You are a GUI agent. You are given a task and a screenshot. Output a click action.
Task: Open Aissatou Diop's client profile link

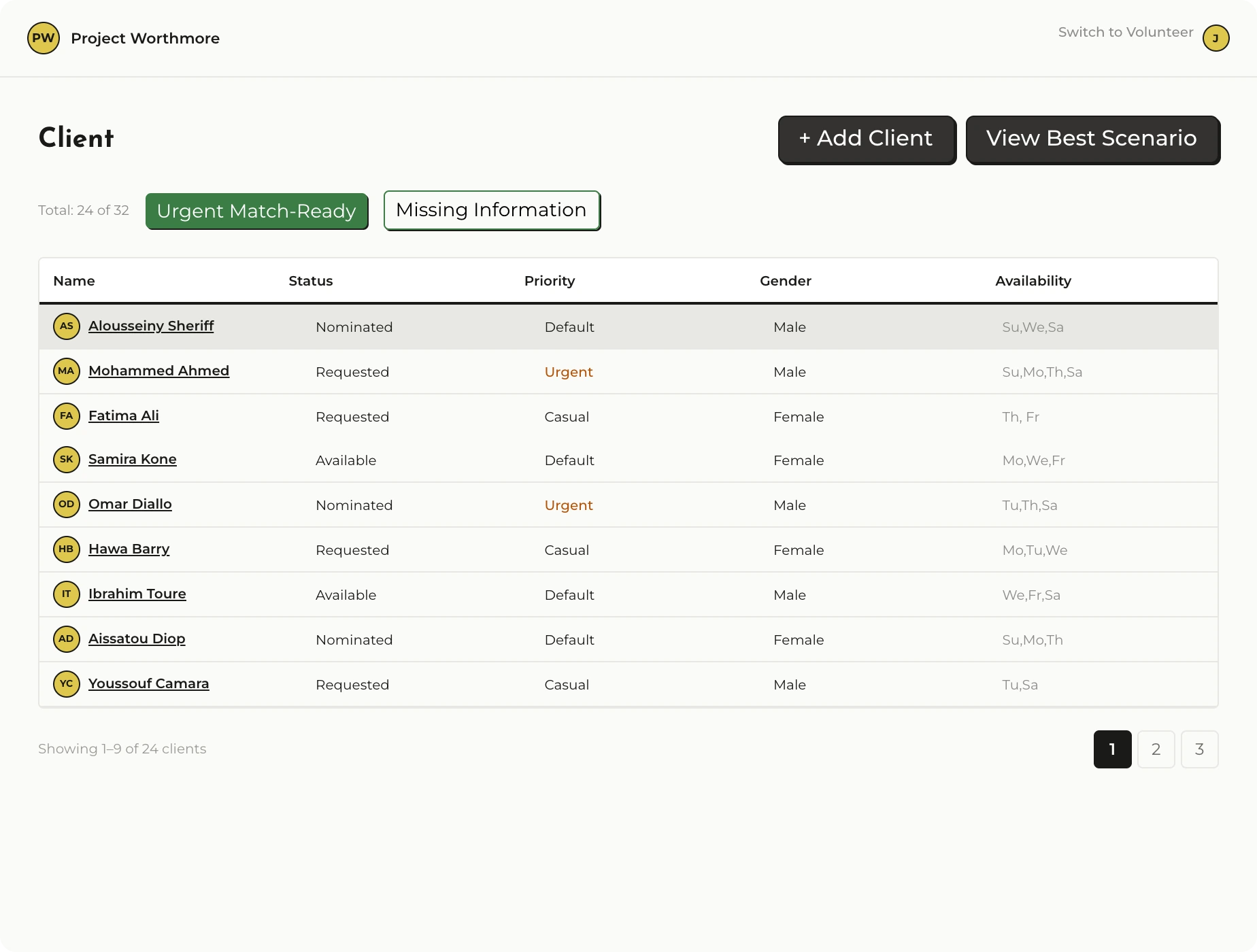137,639
